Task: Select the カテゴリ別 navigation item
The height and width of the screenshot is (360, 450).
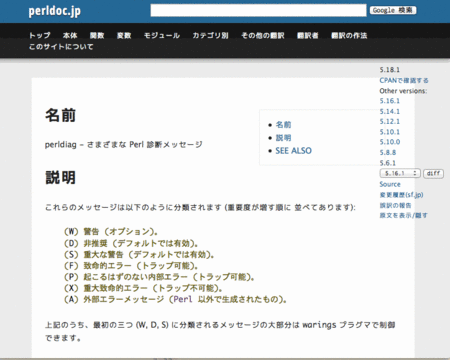Action: coord(210,35)
